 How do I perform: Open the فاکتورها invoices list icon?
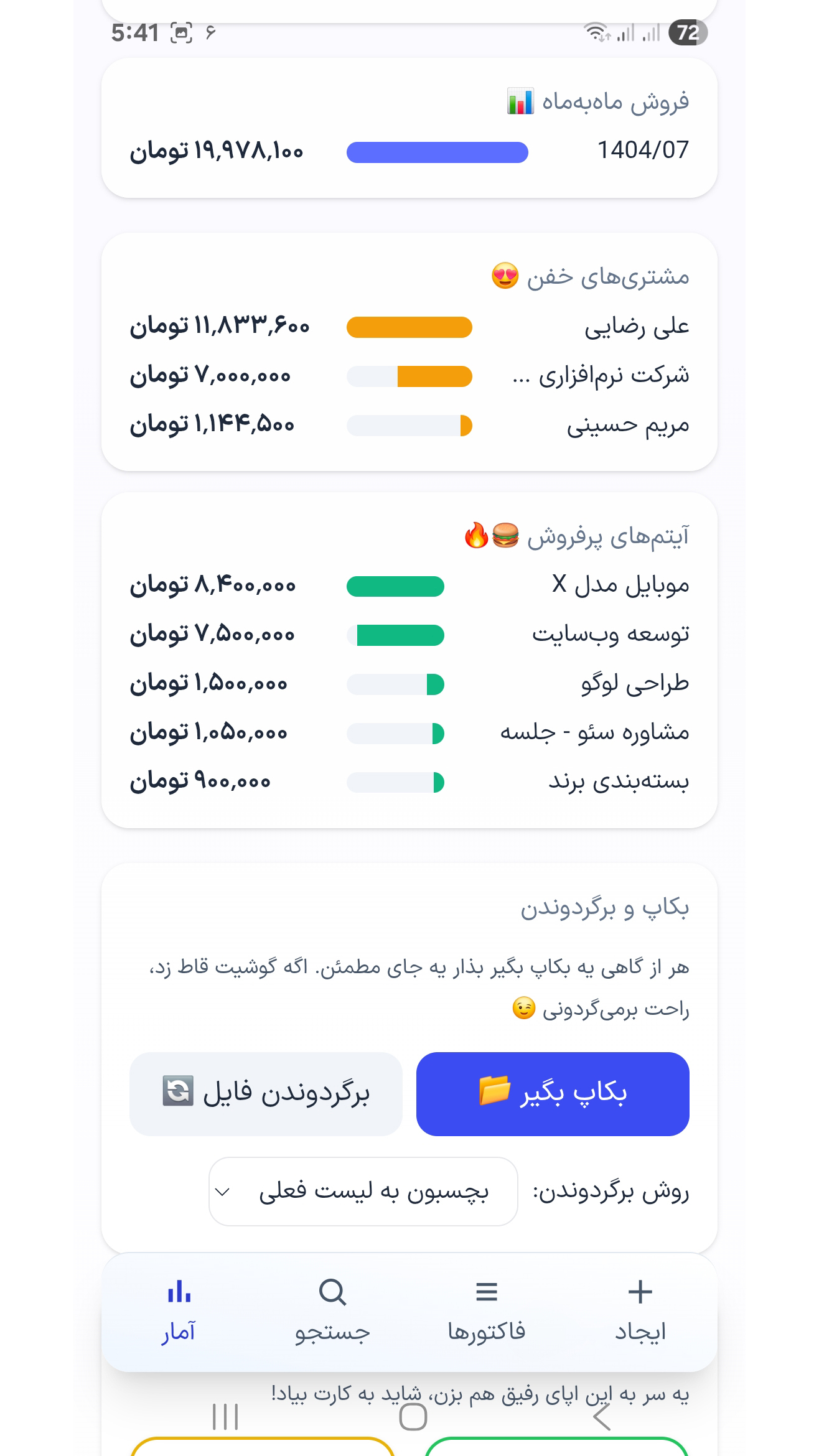click(486, 1292)
